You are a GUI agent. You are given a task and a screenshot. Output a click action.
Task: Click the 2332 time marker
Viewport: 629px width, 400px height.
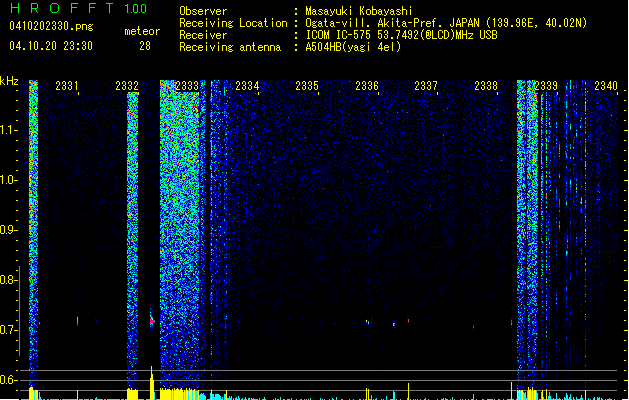127,86
